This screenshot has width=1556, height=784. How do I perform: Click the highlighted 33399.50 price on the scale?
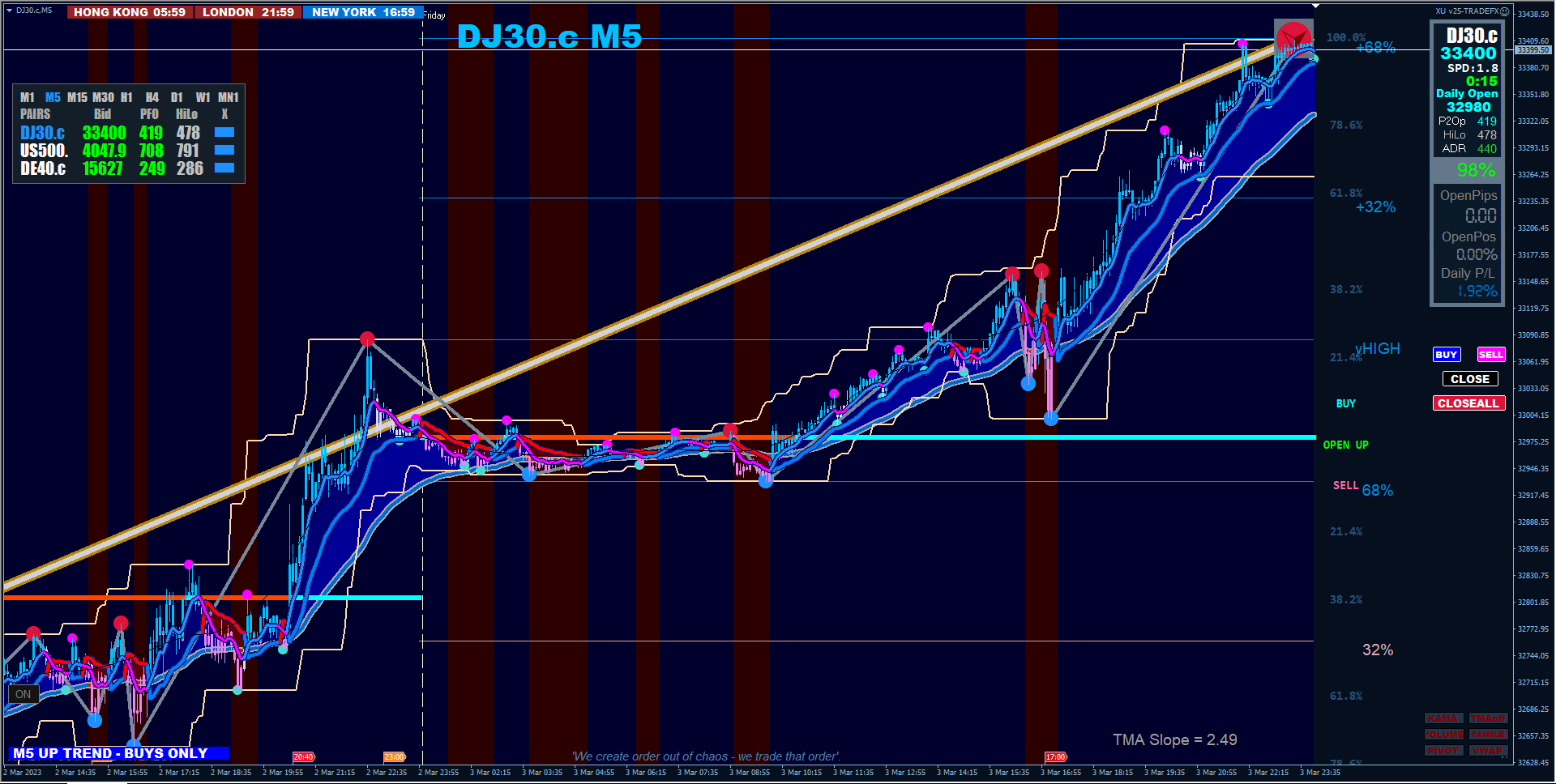(x=1533, y=50)
